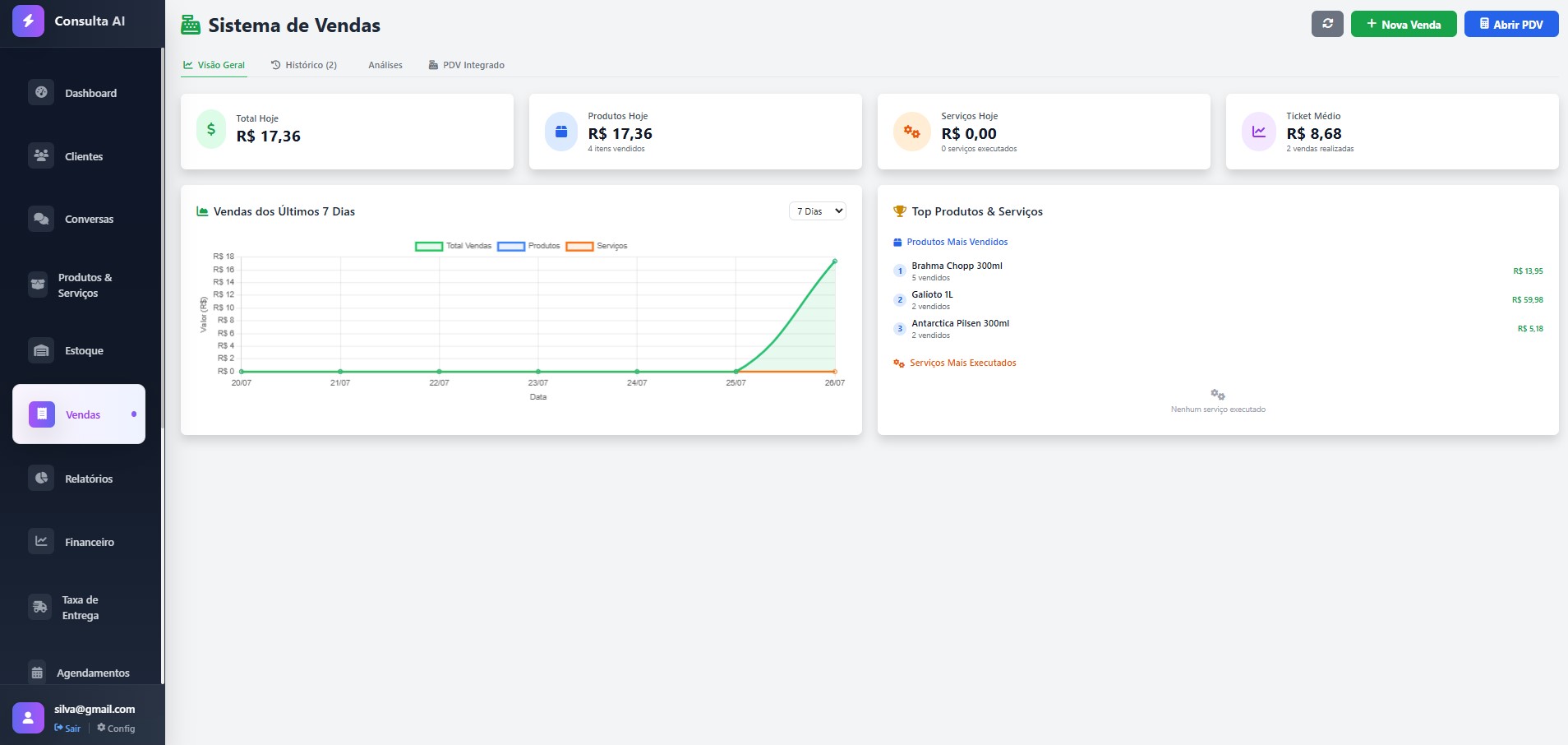The width and height of the screenshot is (1568, 745).
Task: Expand the 7 Dias period dropdown
Action: coord(817,211)
